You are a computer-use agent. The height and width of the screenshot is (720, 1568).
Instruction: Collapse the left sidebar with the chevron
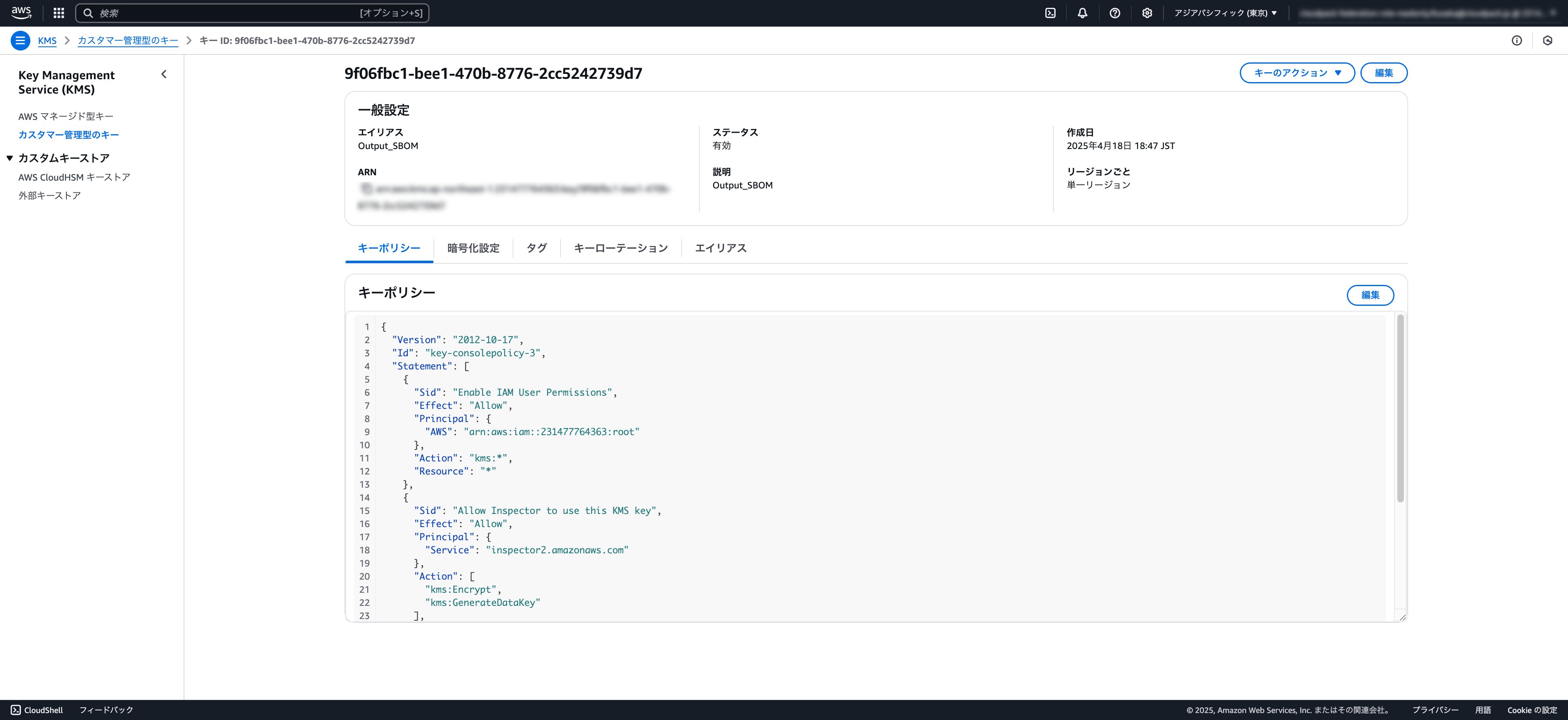pos(163,74)
